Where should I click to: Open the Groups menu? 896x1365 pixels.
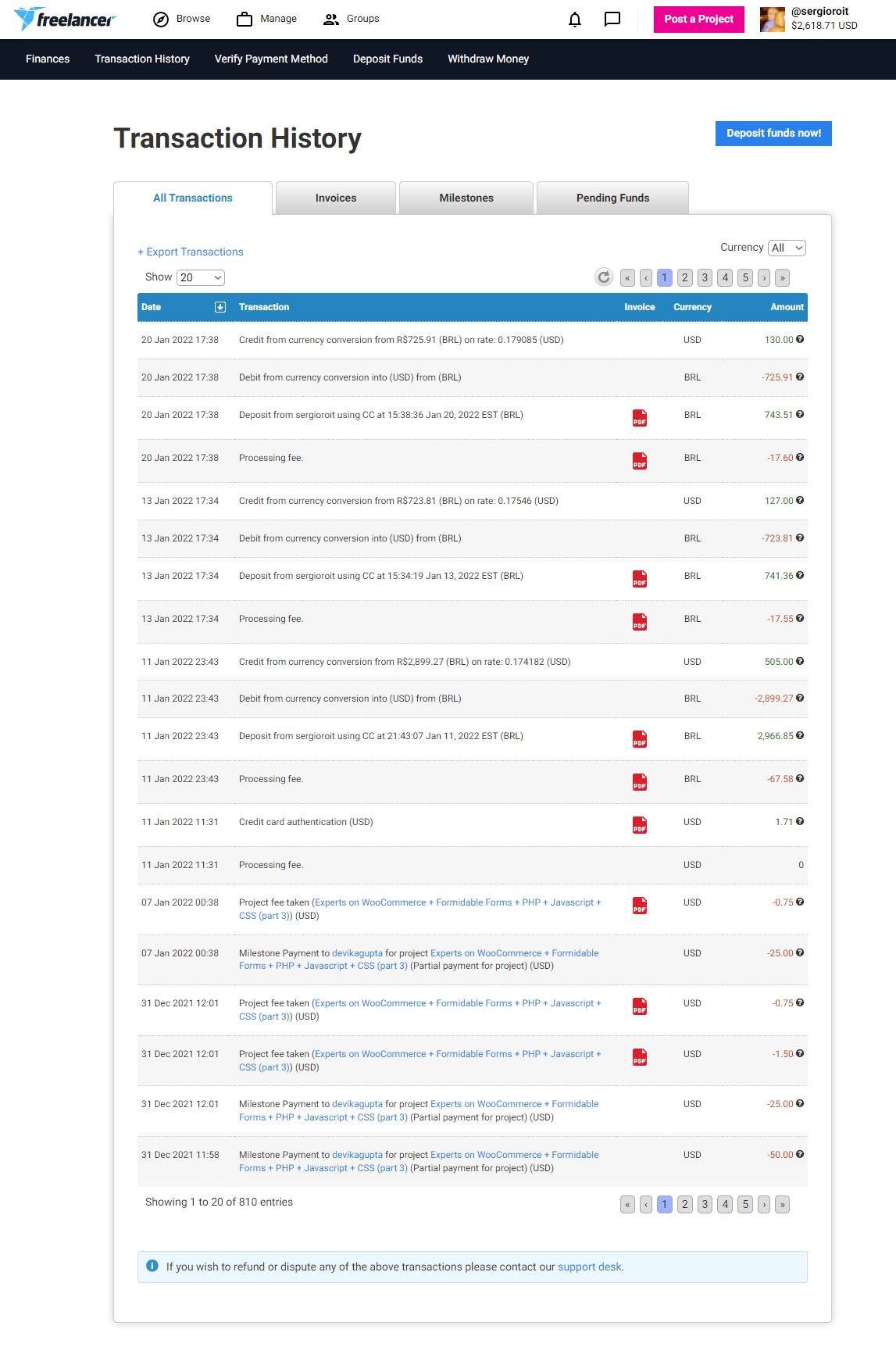352,19
